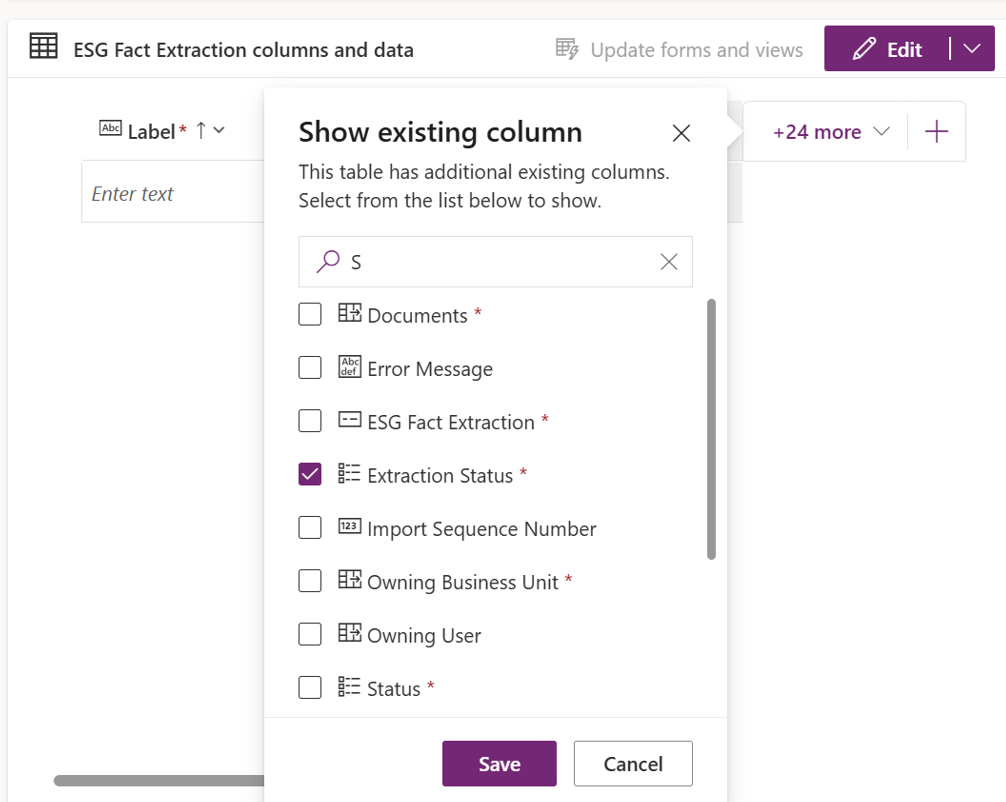Clear the search box with X icon

pos(669,261)
